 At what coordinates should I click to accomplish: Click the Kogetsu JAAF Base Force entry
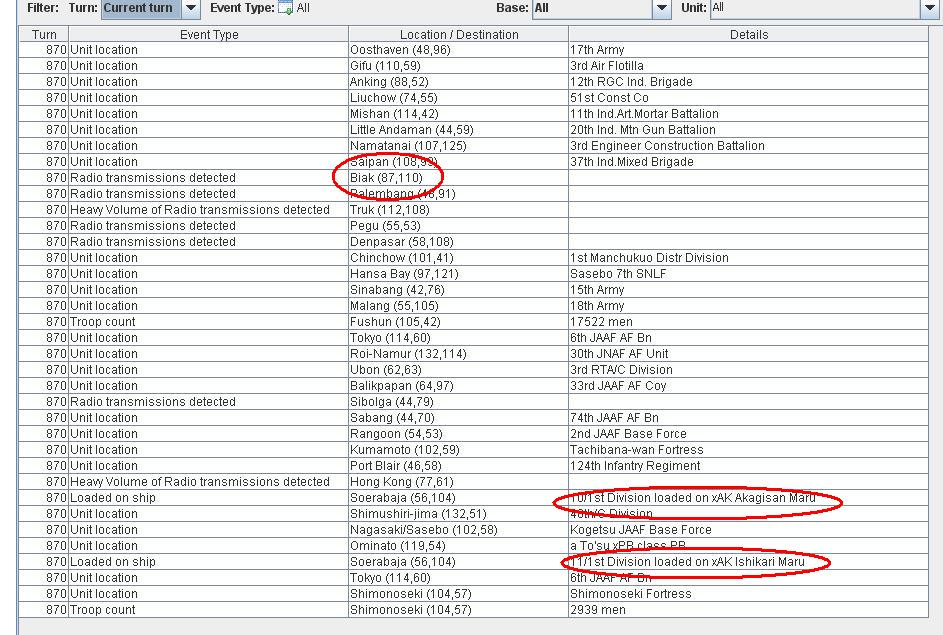748,530
